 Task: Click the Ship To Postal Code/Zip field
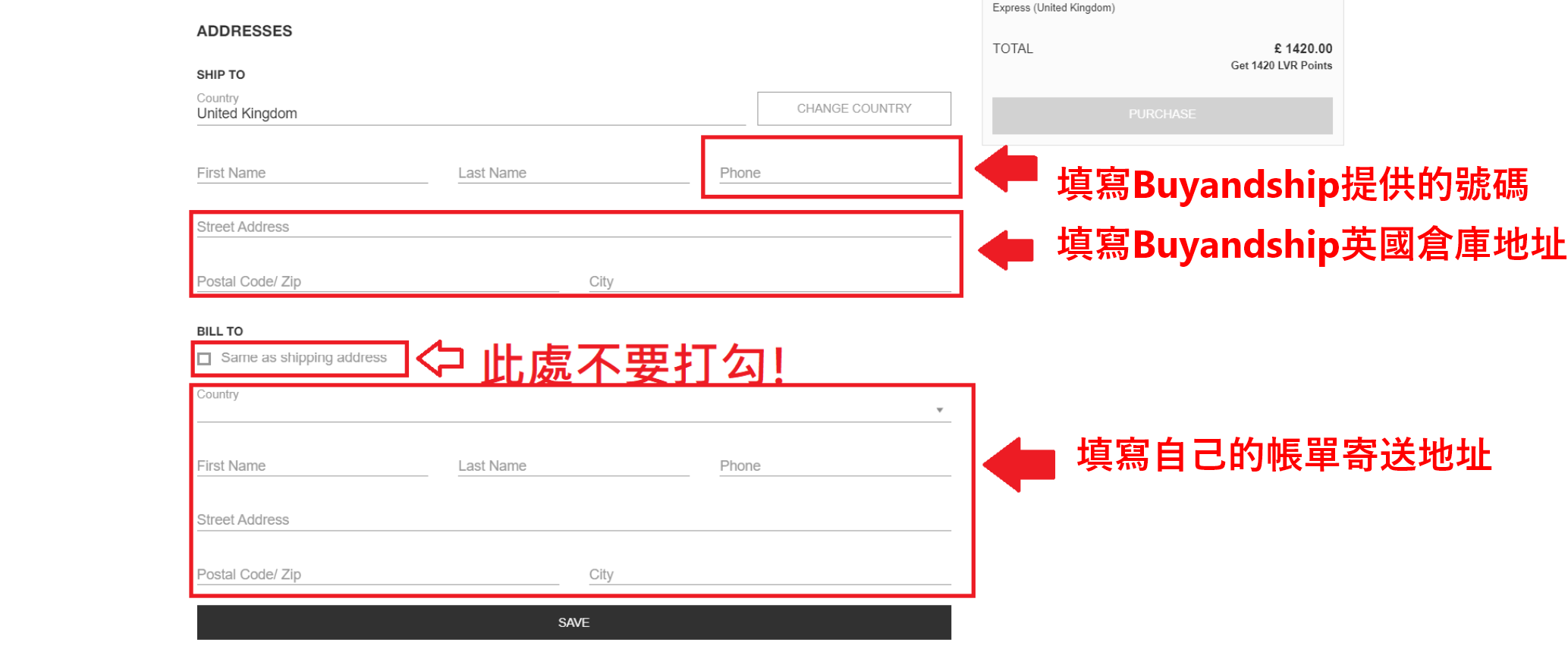(377, 281)
